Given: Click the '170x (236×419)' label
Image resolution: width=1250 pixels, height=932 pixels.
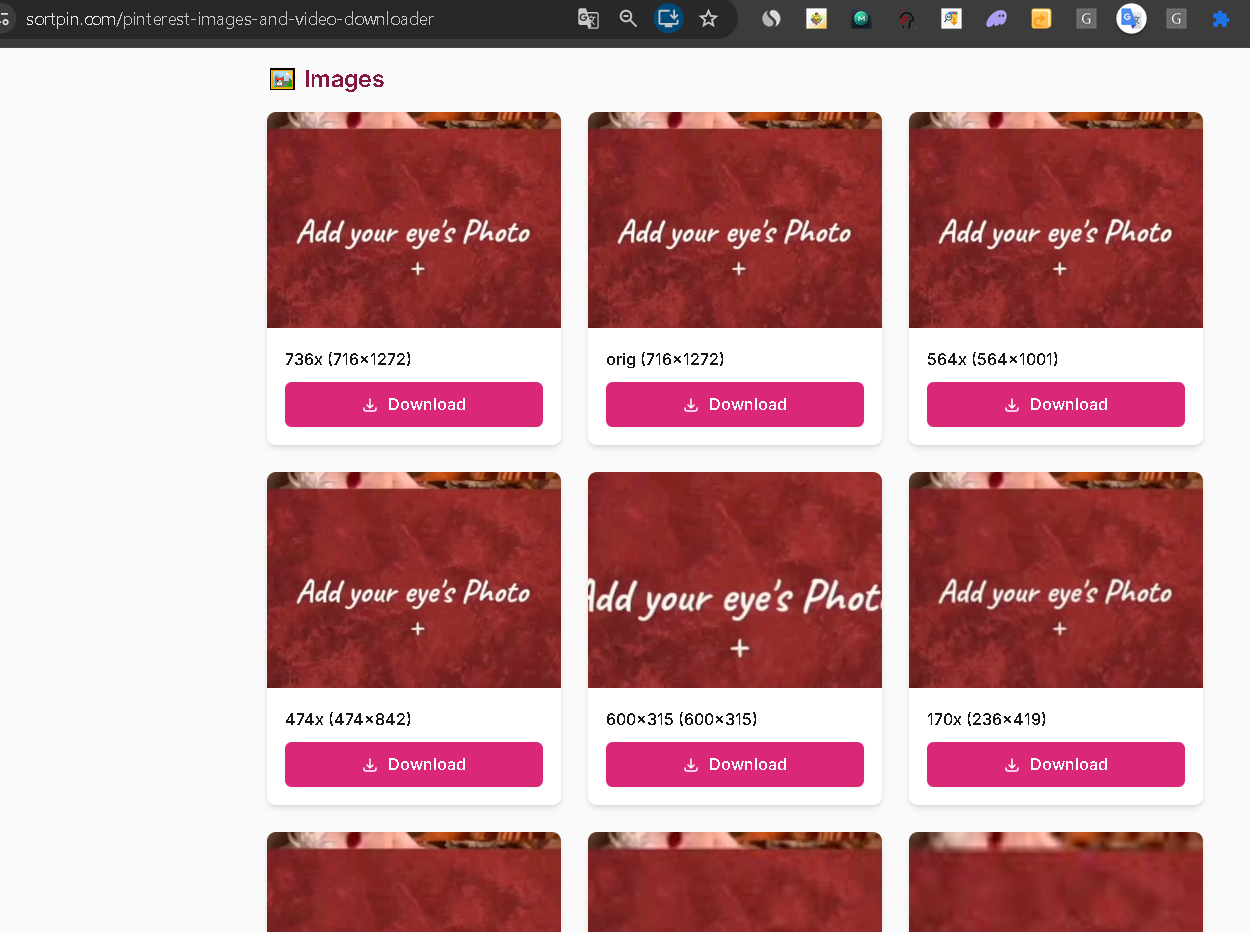Looking at the screenshot, I should 986,719.
